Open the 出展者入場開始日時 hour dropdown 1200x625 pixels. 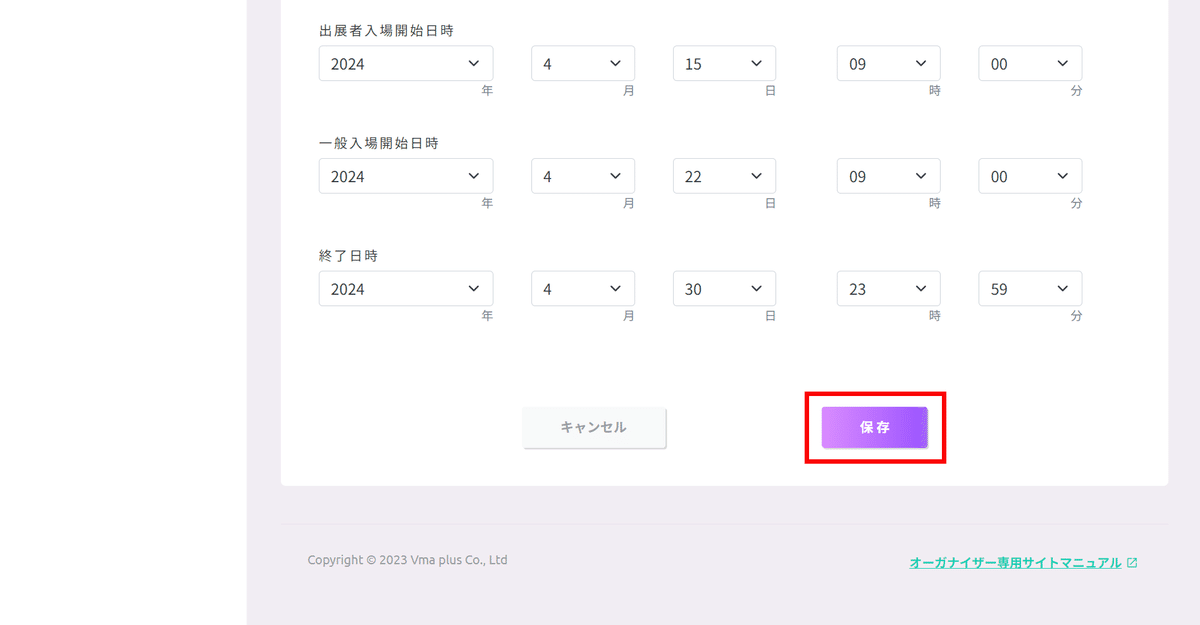tap(889, 64)
